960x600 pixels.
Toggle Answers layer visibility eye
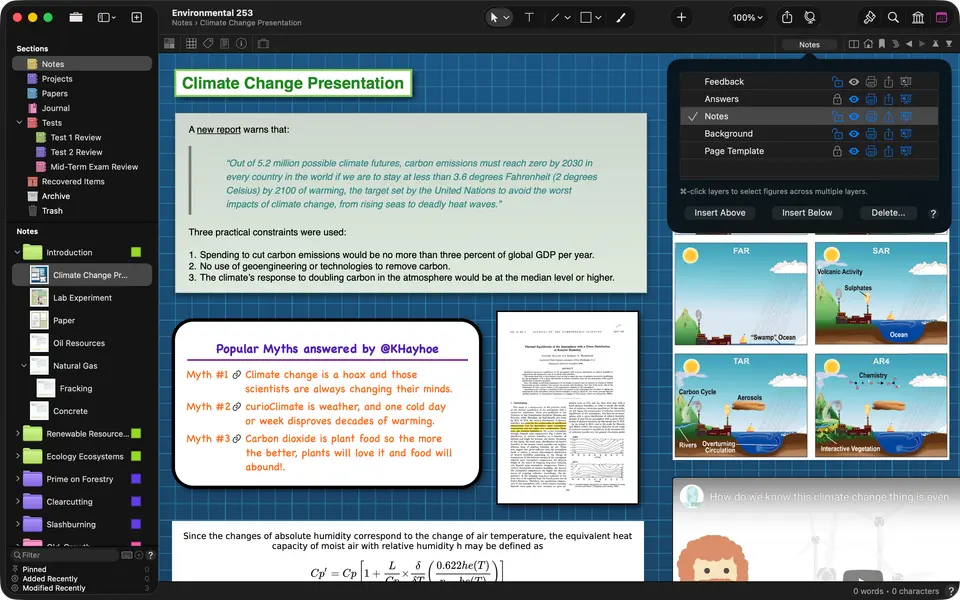tap(853, 99)
